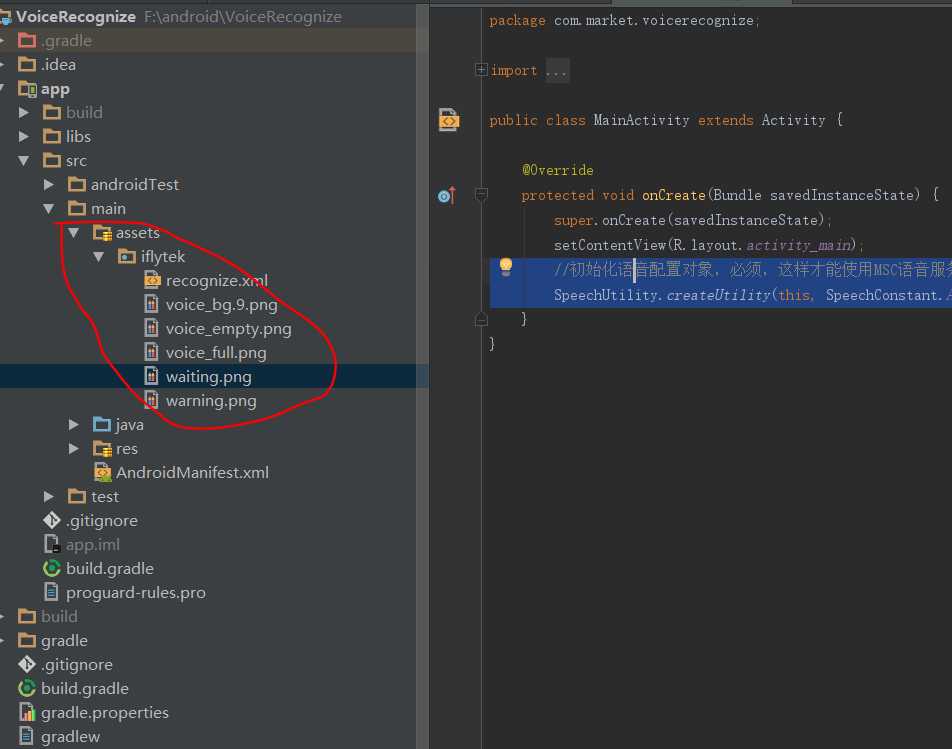952x749 pixels.
Task: Expand the app build folder
Action: (x=24, y=112)
